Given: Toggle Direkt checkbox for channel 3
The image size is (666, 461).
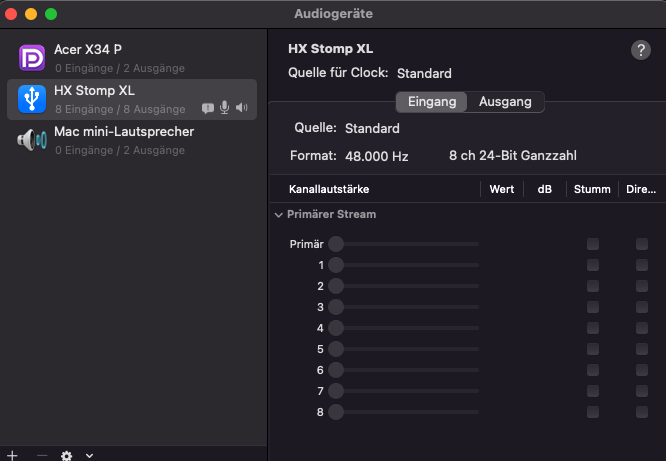Looking at the screenshot, I should (x=642, y=307).
